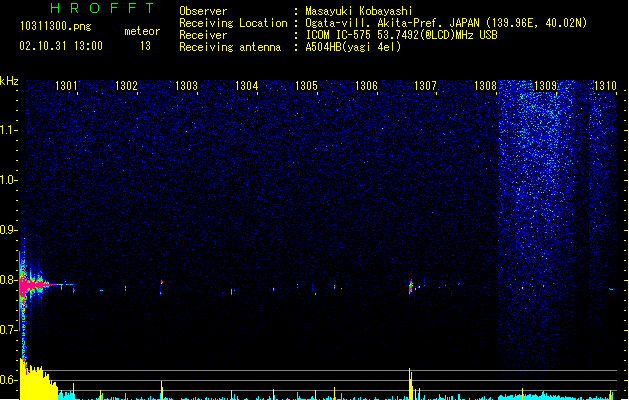Click the antenna A504HB(yagi 4el) text
This screenshot has height=400, width=629.
tap(353, 47)
